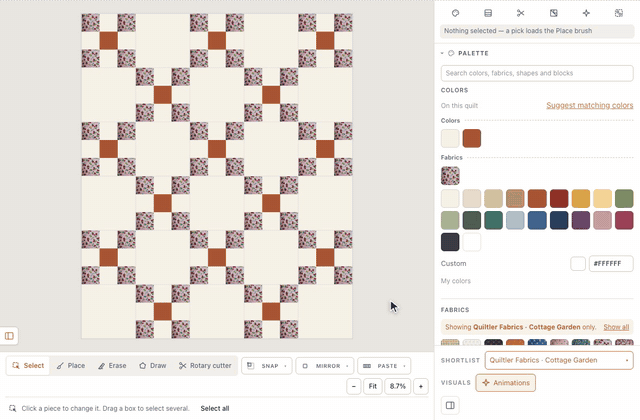Zoom in with the plus button
640x420 pixels.
421,386
